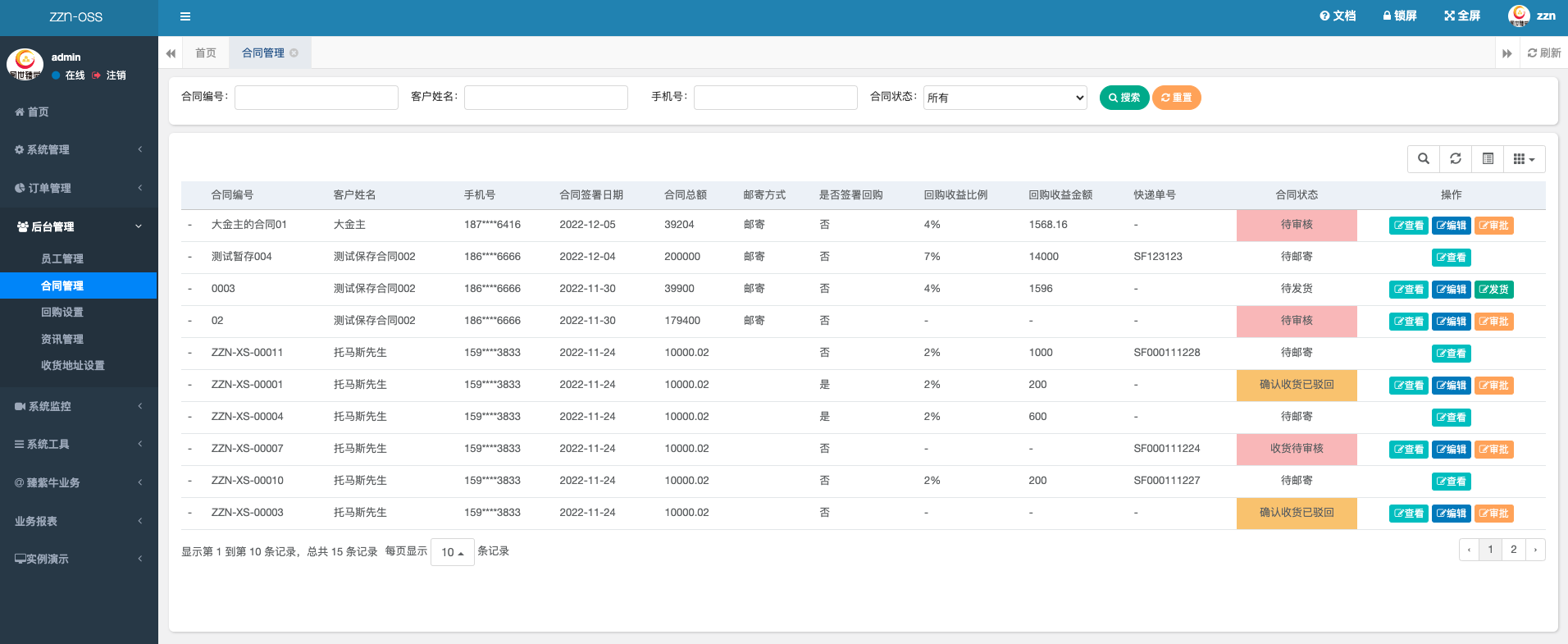Click tracking number SF123123 cell
The width and height of the screenshot is (1568, 644).
click(x=1158, y=257)
